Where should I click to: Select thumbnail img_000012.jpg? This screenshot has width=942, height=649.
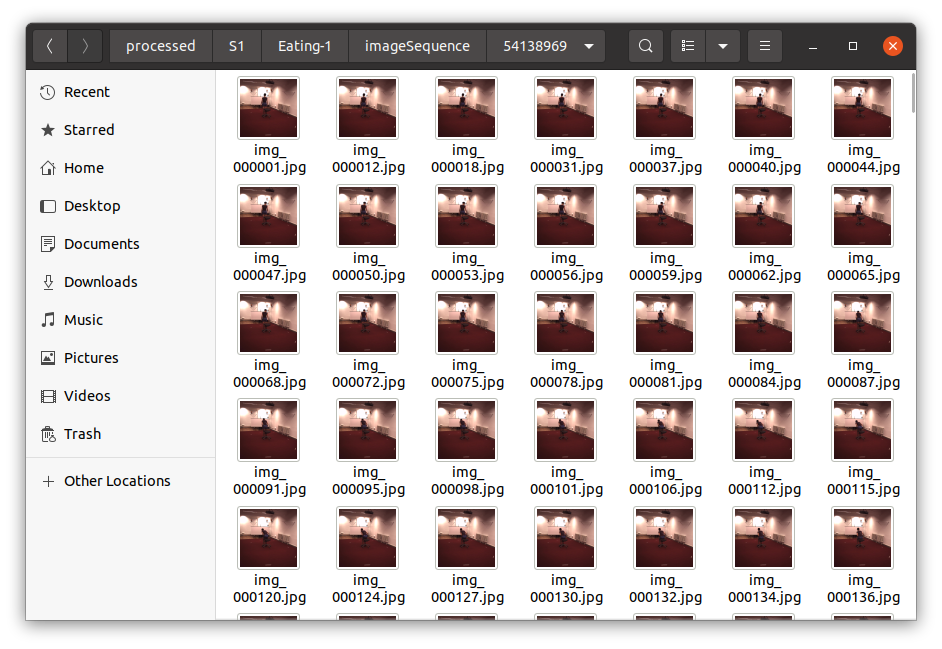click(x=368, y=108)
